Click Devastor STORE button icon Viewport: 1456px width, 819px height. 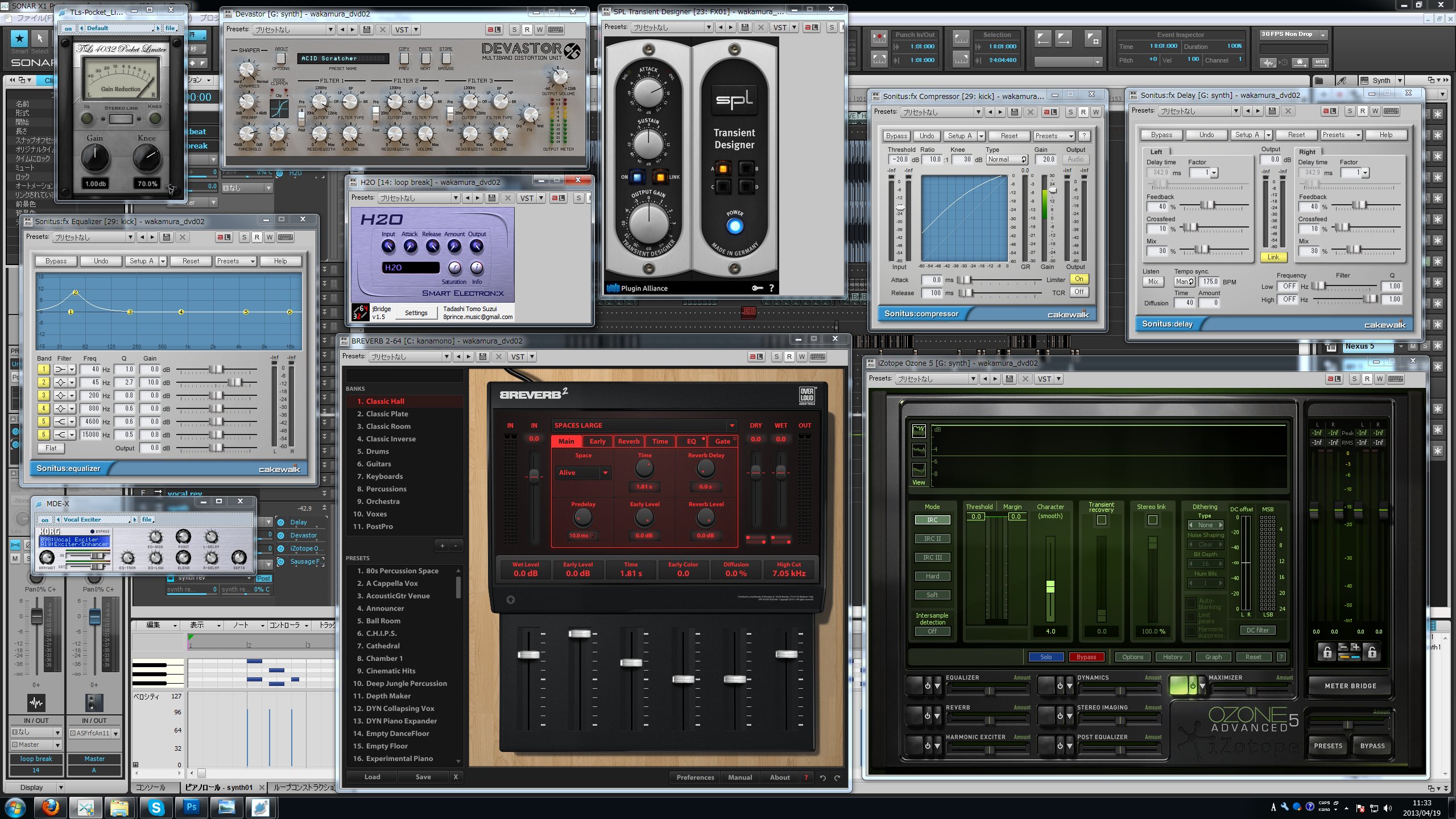coord(446,58)
